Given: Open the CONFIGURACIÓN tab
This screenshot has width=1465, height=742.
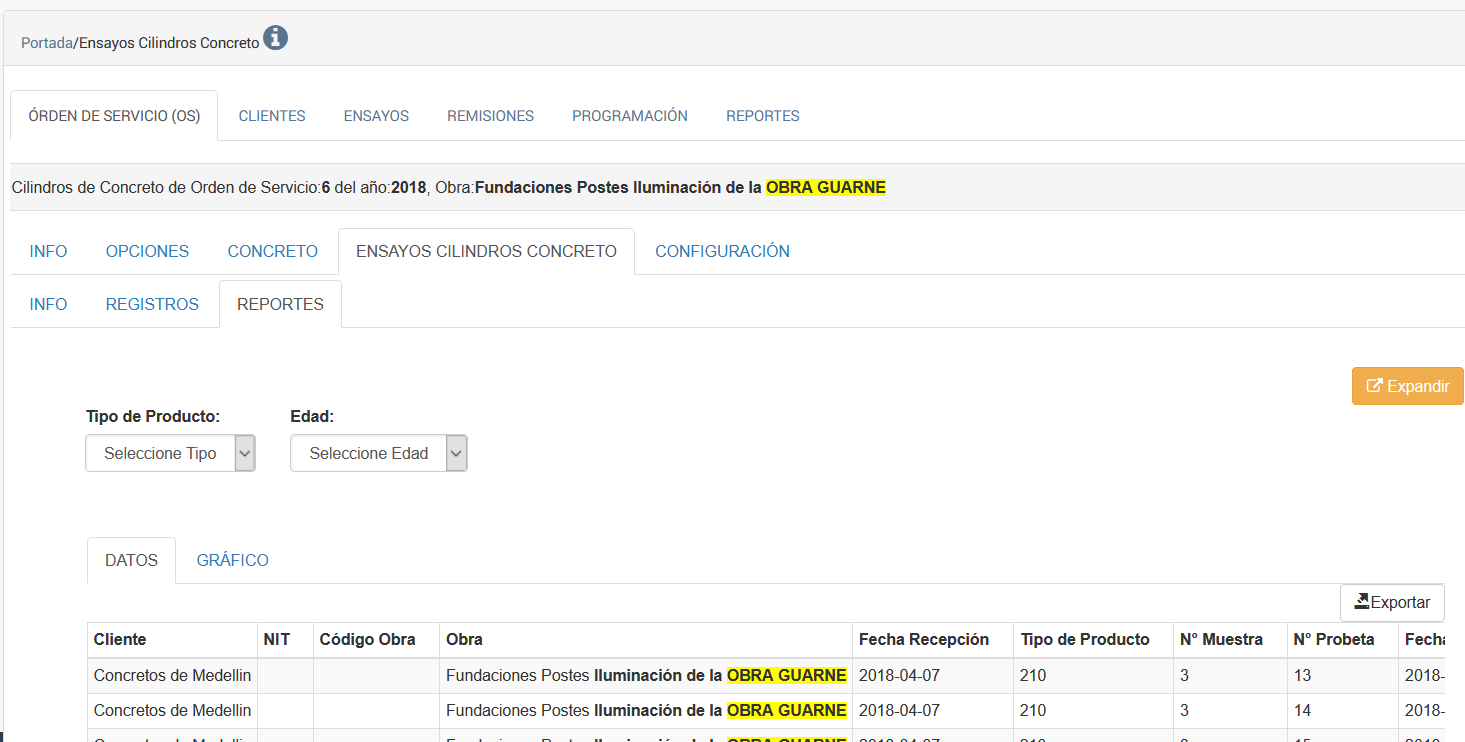Looking at the screenshot, I should pos(722,251).
